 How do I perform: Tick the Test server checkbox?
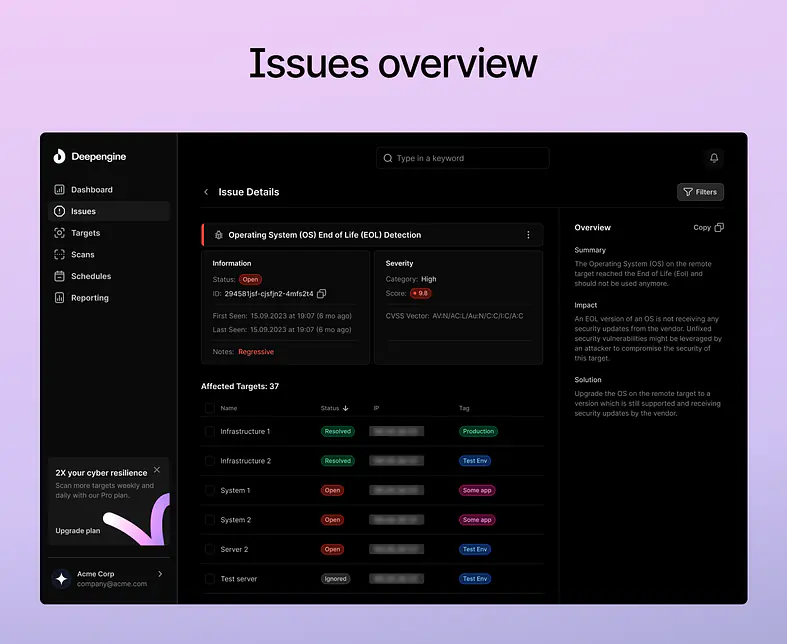click(x=210, y=579)
